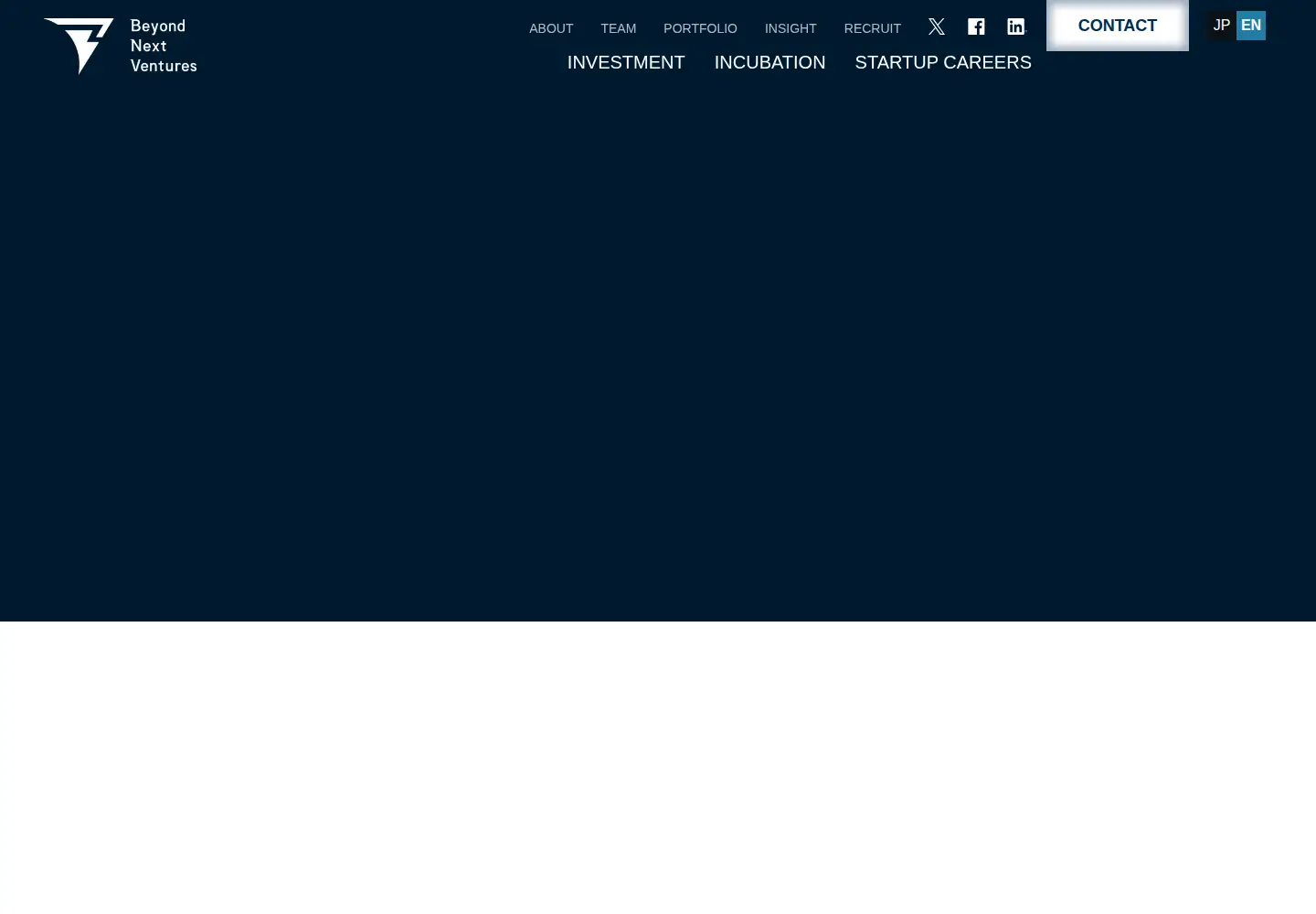The height and width of the screenshot is (914, 1316).
Task: Open the ABOUT menu item
Action: coord(551,28)
